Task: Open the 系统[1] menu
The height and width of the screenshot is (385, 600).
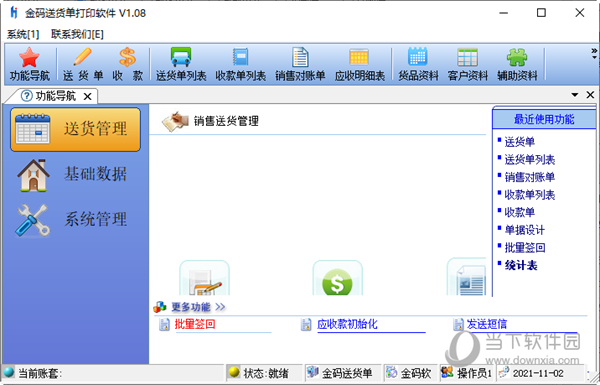Action: point(23,34)
